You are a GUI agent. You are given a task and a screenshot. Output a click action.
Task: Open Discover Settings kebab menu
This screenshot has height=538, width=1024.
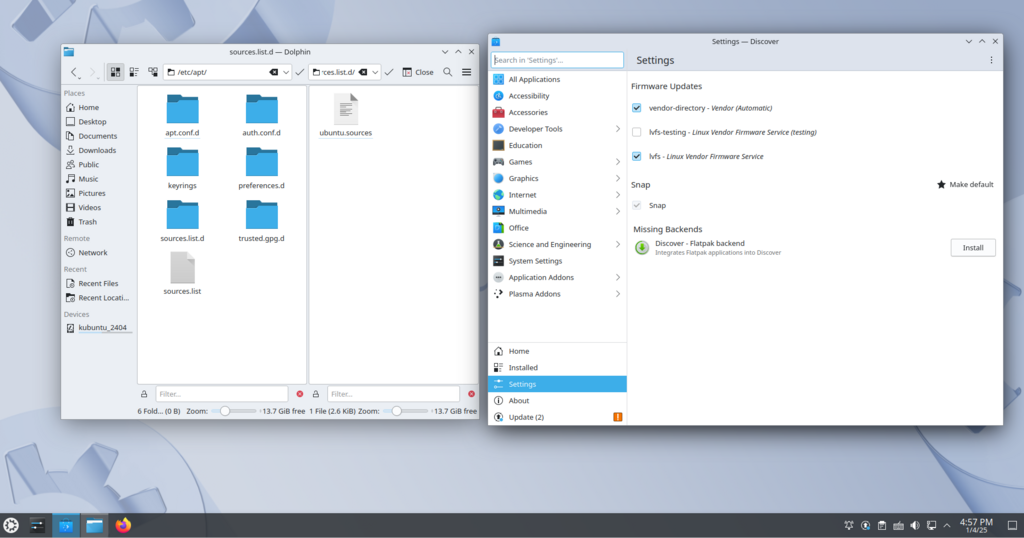pyautogui.click(x=991, y=60)
